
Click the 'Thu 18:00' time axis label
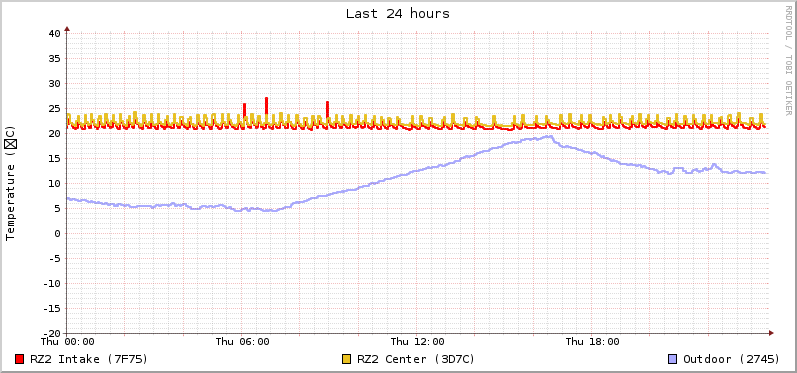tap(592, 342)
